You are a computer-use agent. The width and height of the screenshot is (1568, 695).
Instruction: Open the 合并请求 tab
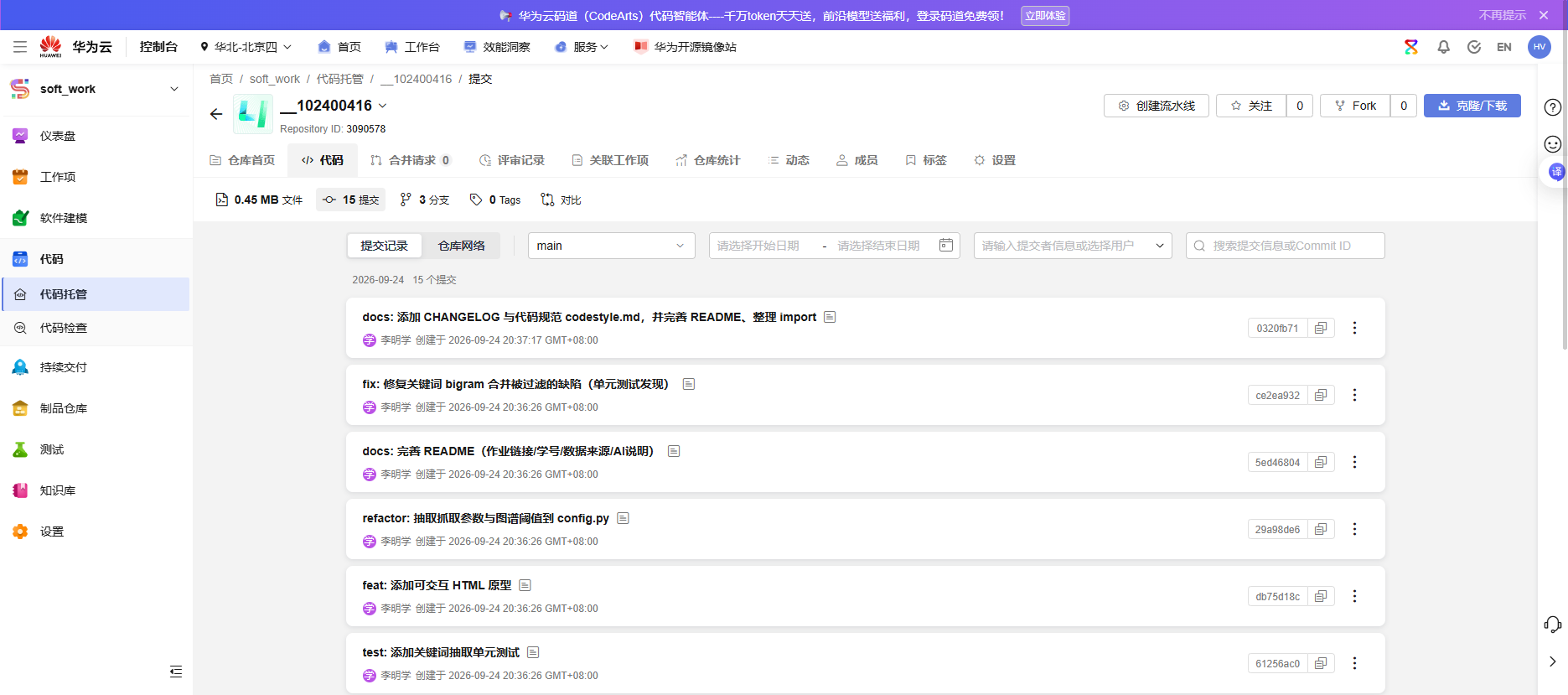tap(411, 160)
